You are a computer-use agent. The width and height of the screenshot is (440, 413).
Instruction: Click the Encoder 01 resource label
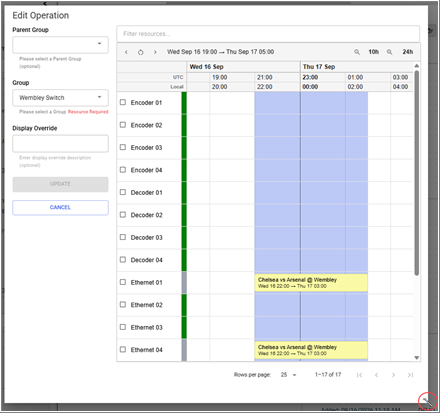(146, 103)
